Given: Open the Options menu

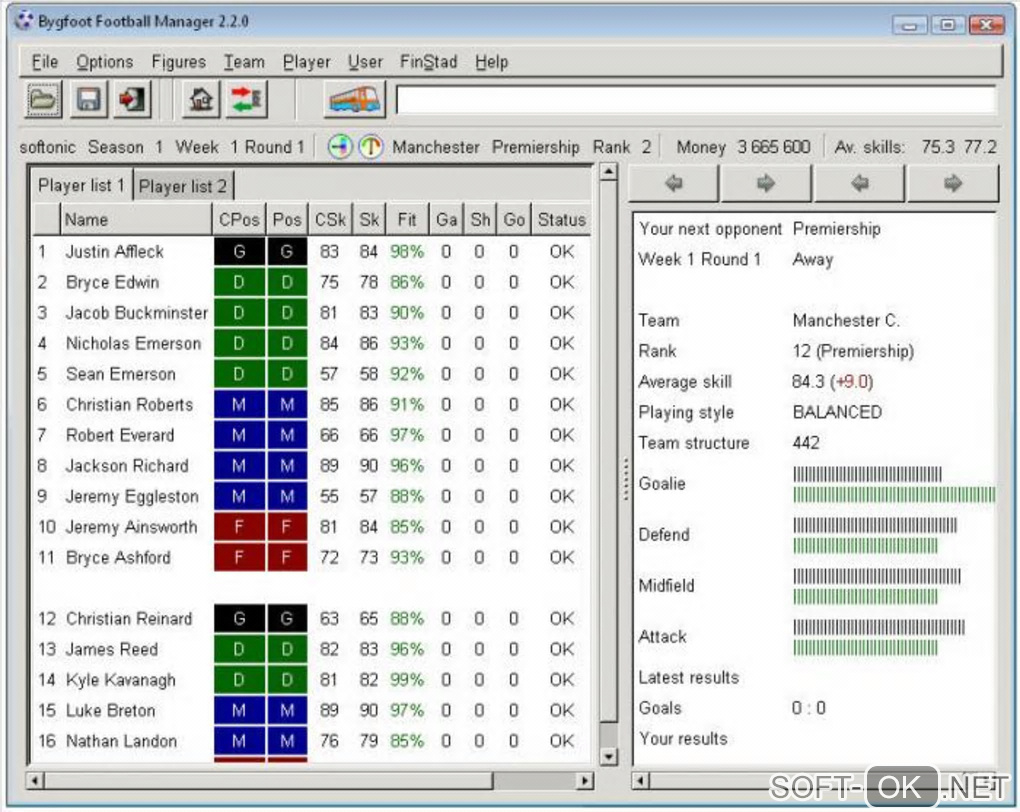Looking at the screenshot, I should coord(105,62).
